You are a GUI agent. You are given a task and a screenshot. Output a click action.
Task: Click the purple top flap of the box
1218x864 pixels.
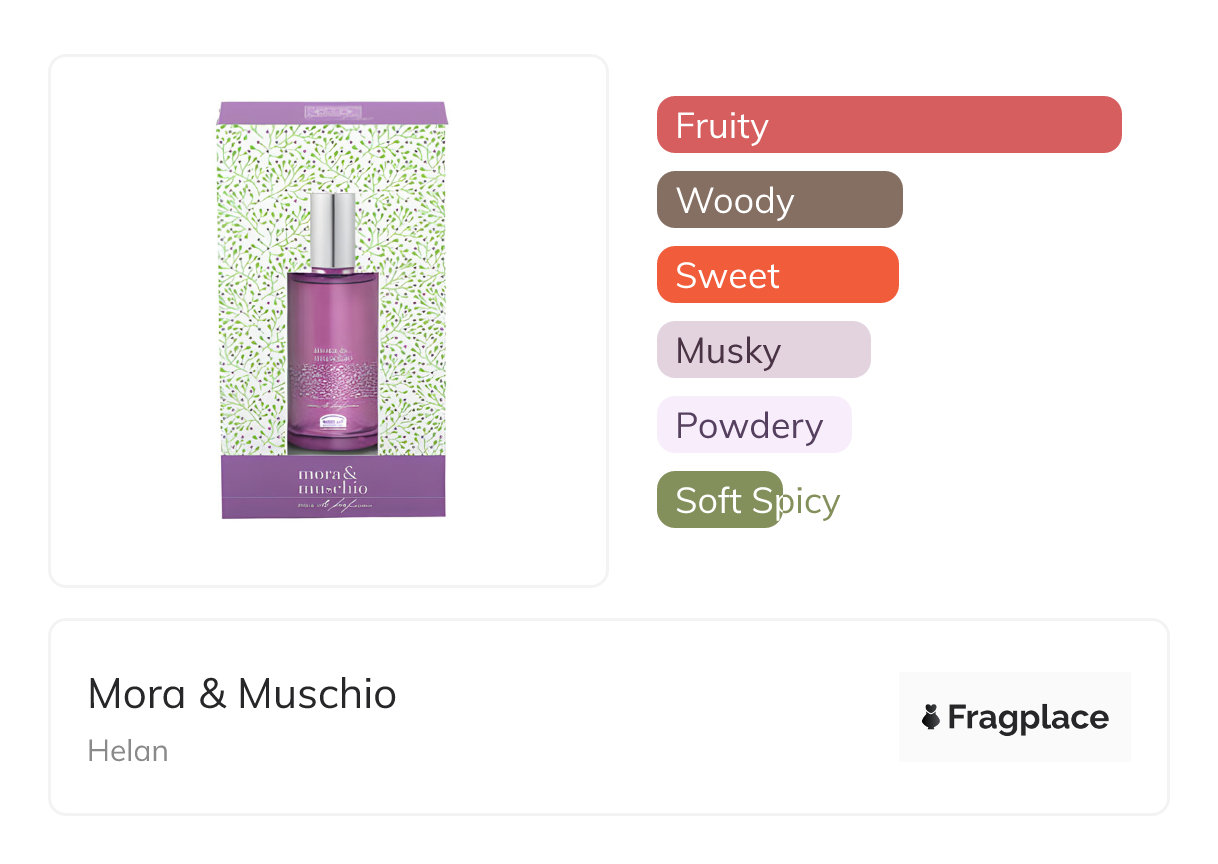332,112
